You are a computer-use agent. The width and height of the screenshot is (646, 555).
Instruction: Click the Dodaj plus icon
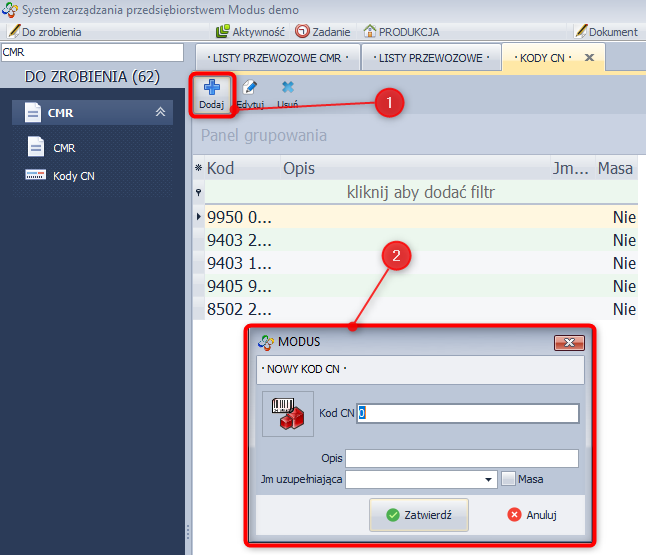(211, 87)
